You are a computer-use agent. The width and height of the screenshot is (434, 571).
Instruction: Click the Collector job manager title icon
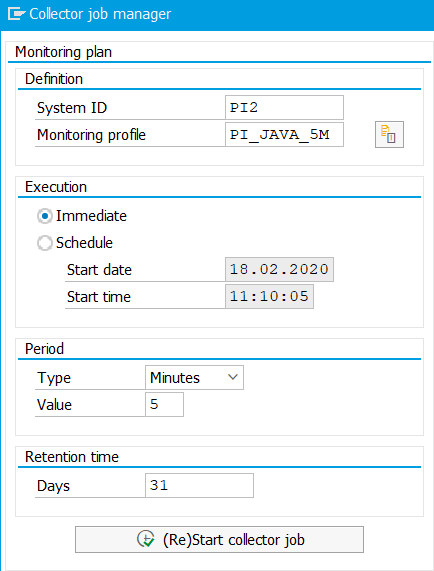coord(16,14)
